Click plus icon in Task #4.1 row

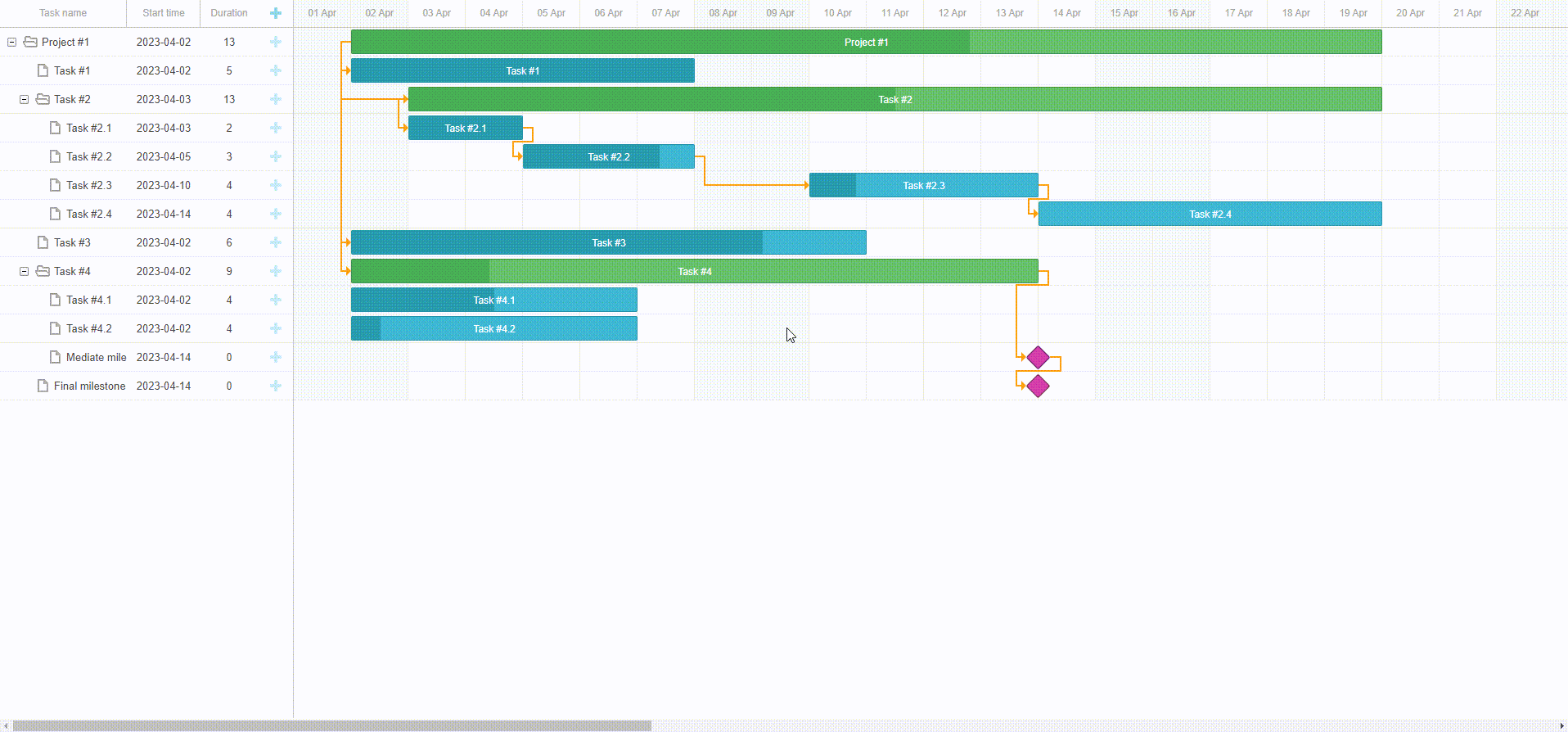(x=276, y=300)
